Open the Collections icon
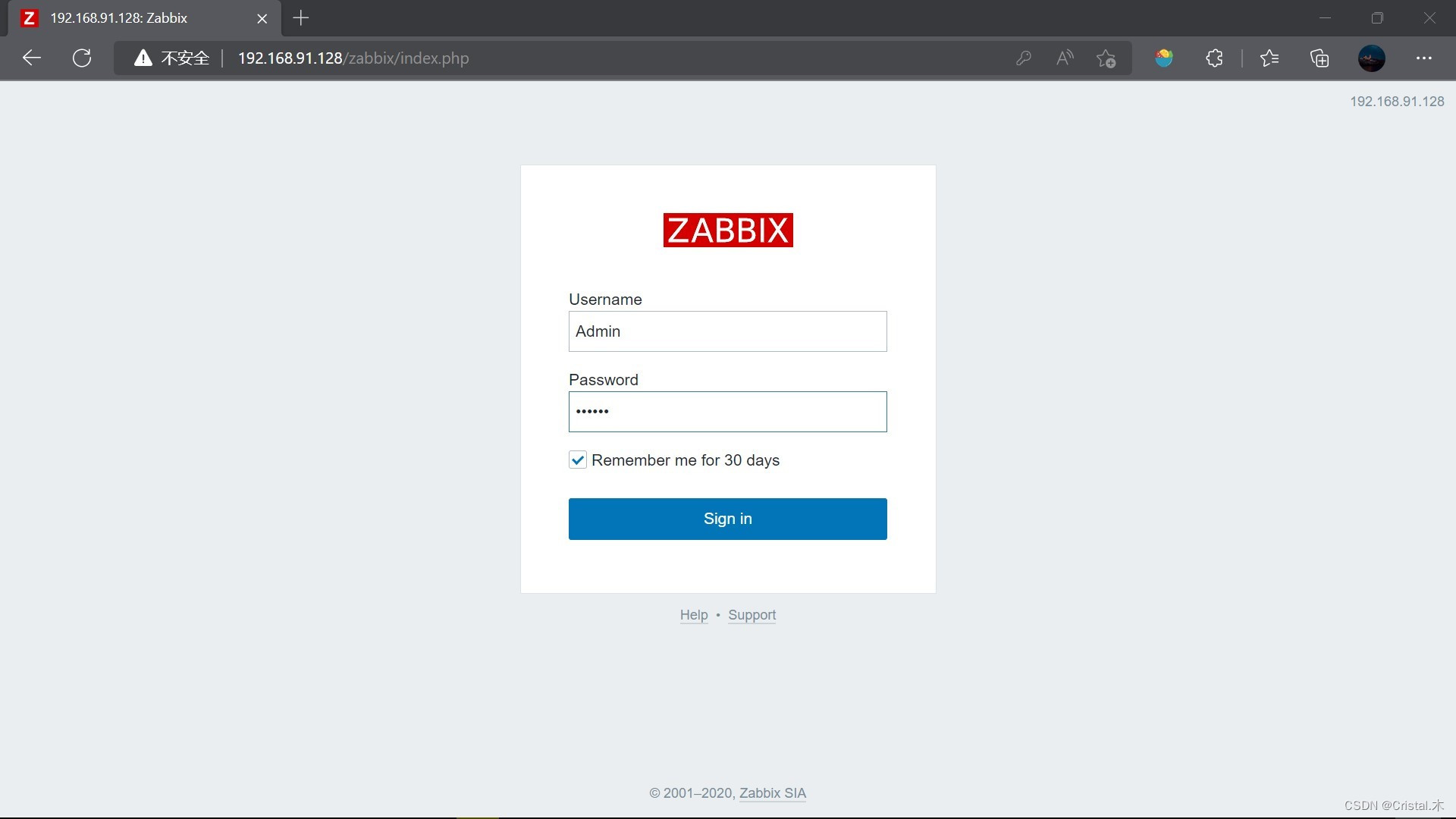This screenshot has height=819, width=1456. [x=1319, y=58]
